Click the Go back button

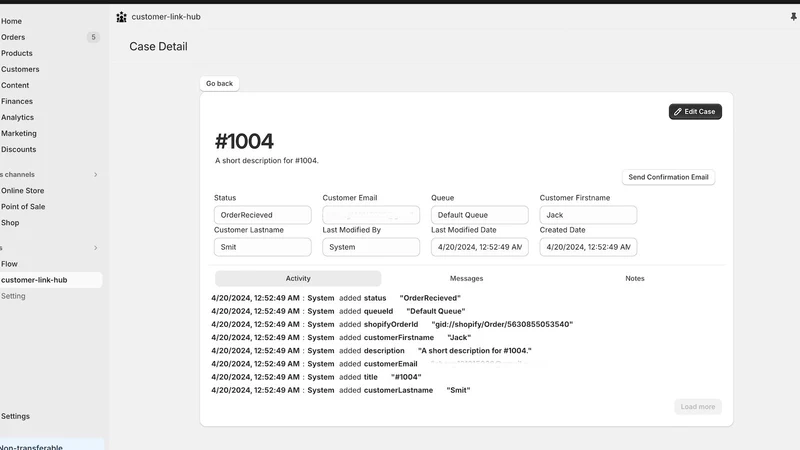click(219, 83)
